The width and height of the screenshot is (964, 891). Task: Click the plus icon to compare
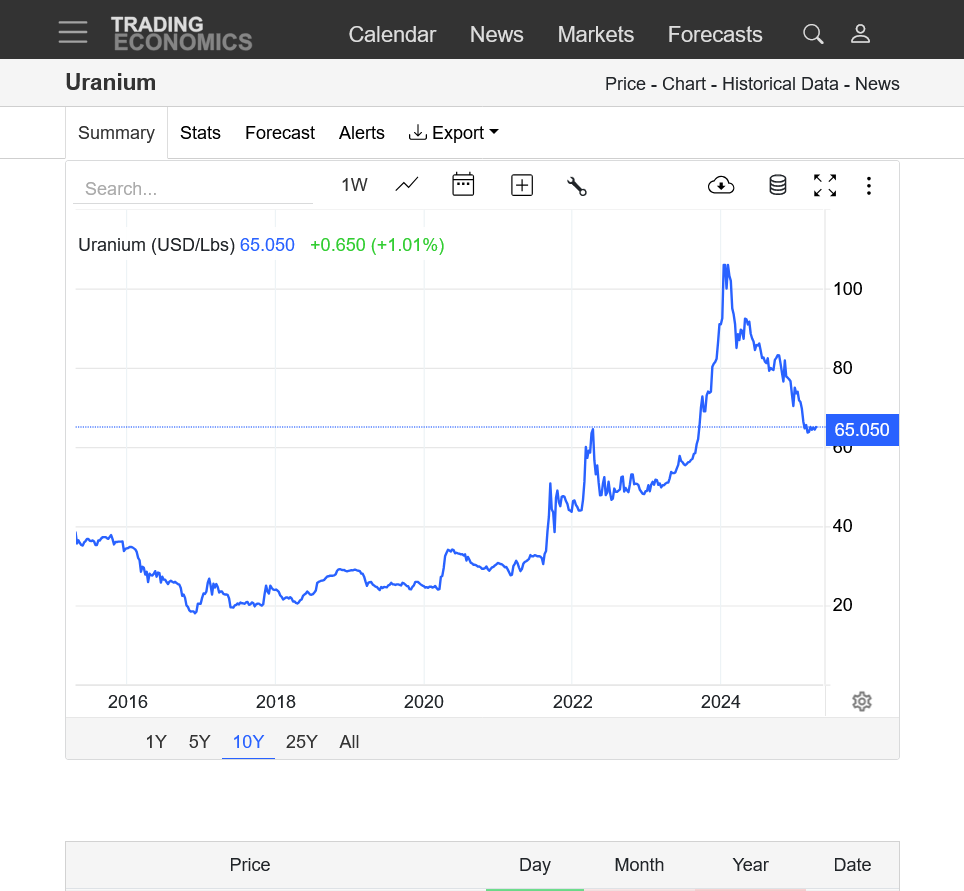[522, 185]
